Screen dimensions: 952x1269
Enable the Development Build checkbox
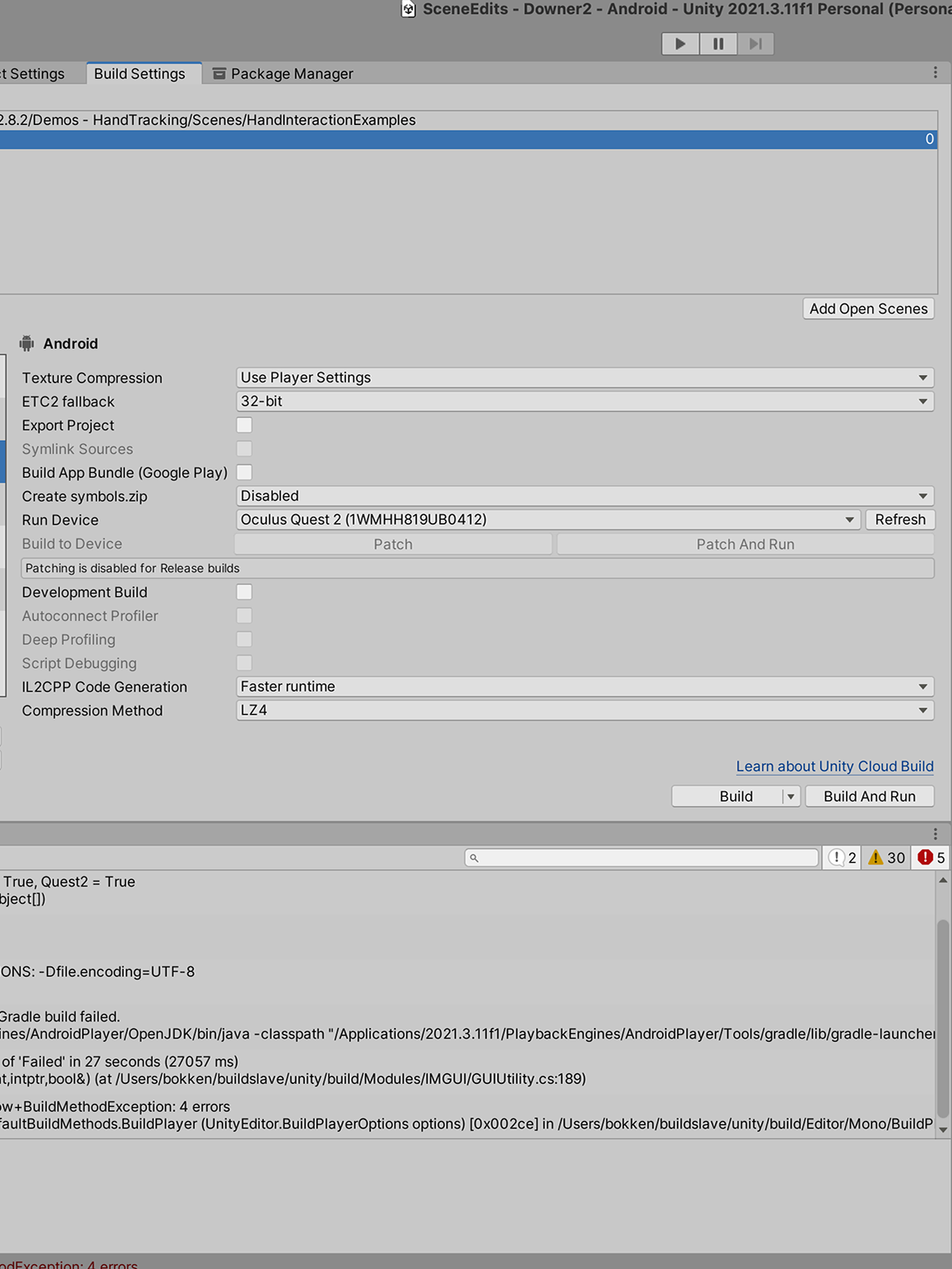pos(244,592)
